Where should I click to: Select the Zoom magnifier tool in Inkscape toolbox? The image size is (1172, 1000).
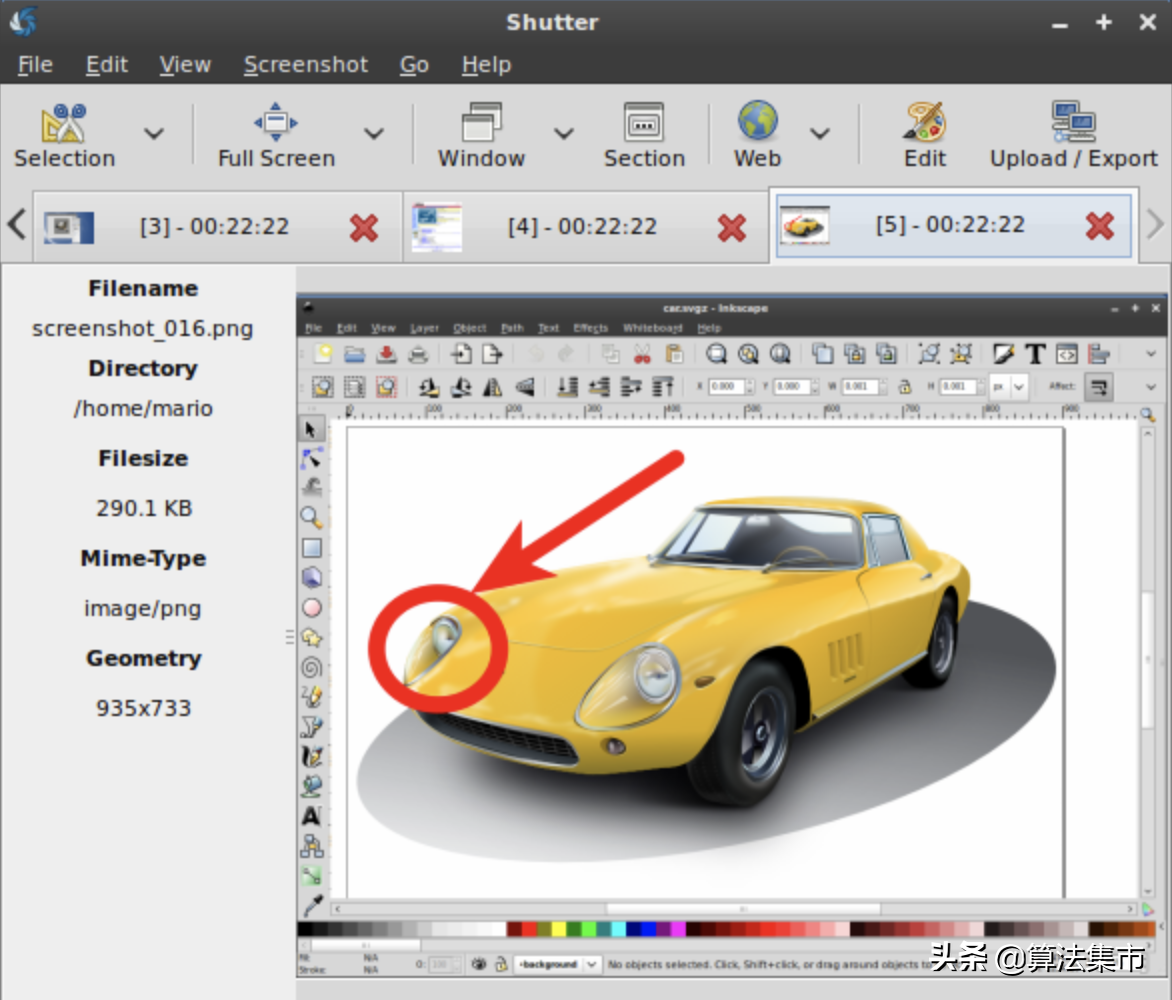pos(311,517)
